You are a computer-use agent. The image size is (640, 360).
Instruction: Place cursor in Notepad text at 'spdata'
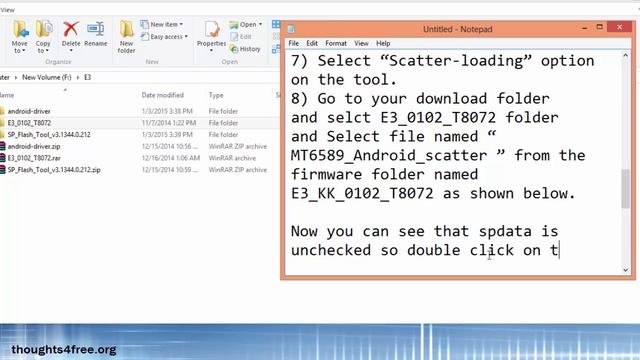click(x=505, y=232)
